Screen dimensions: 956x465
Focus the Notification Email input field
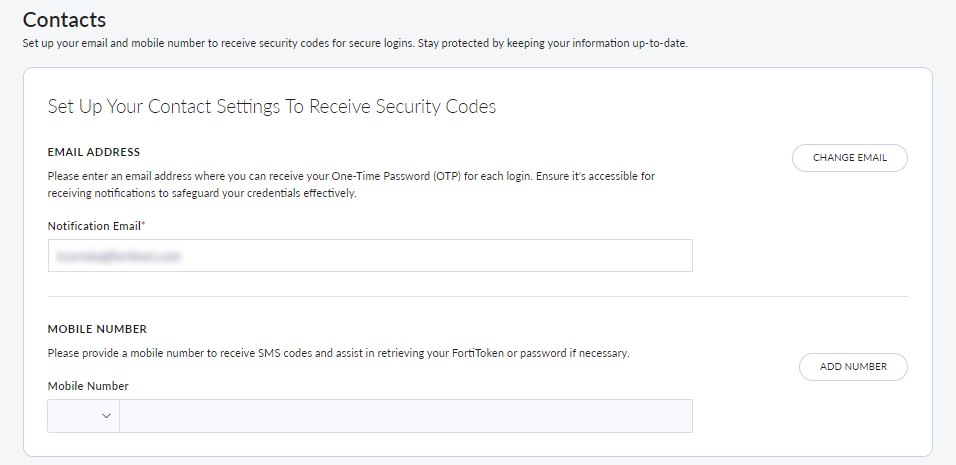[x=370, y=256]
